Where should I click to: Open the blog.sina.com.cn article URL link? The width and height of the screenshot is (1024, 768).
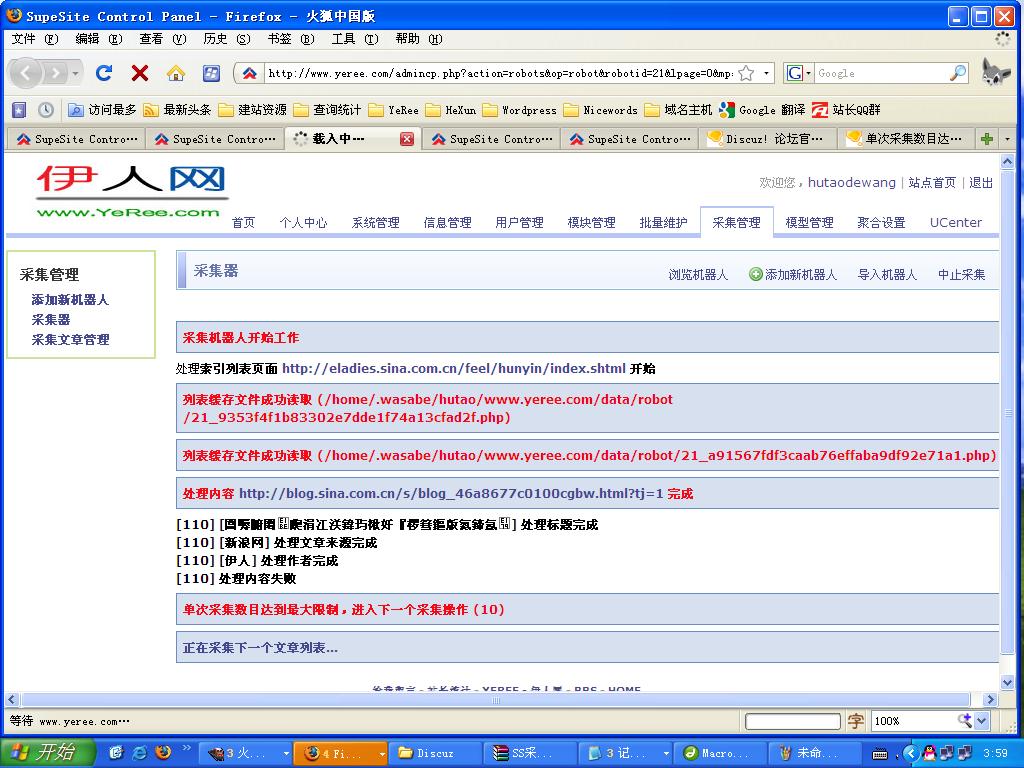pos(451,493)
